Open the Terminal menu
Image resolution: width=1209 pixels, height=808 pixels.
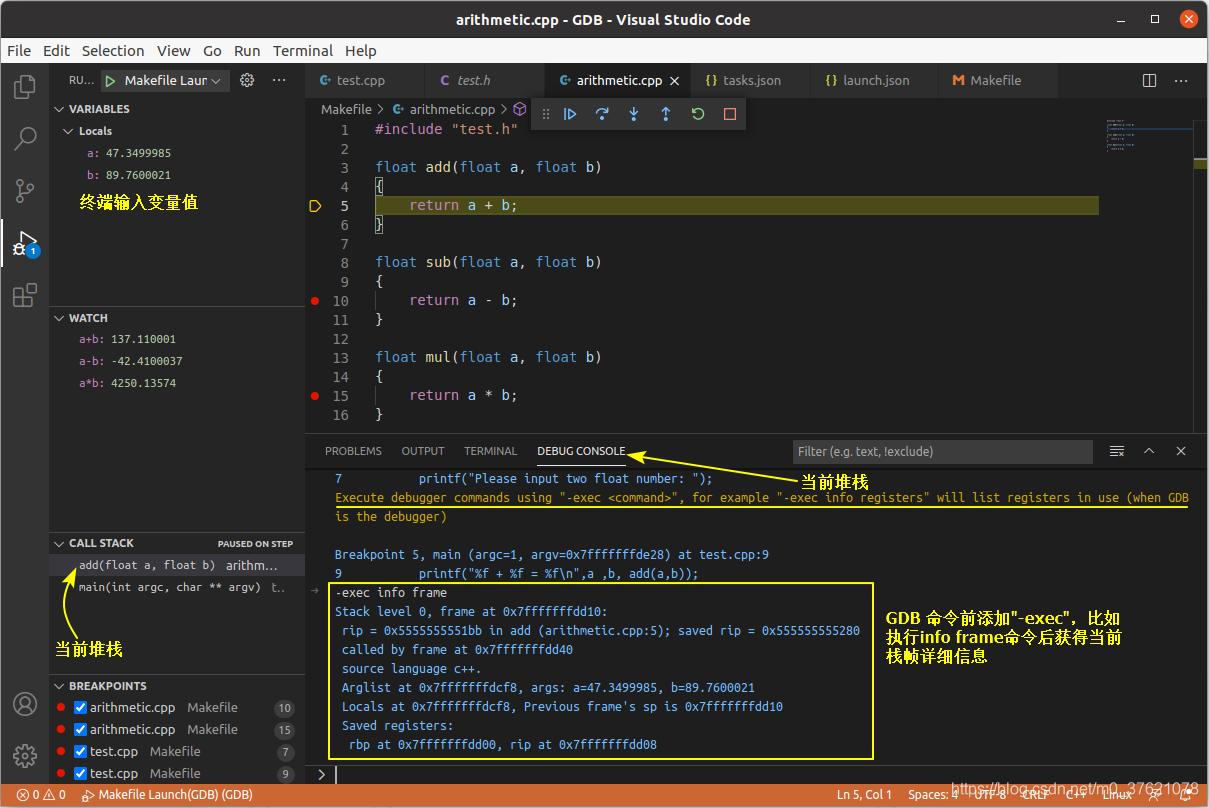[x=303, y=51]
